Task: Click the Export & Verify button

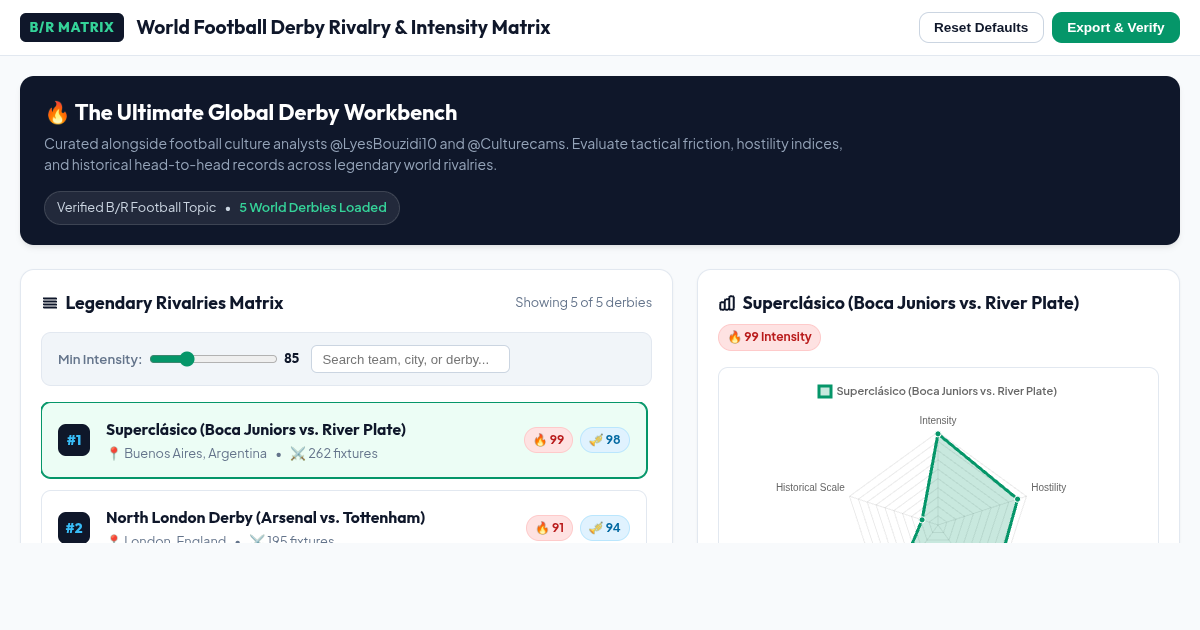Action: click(x=1116, y=27)
